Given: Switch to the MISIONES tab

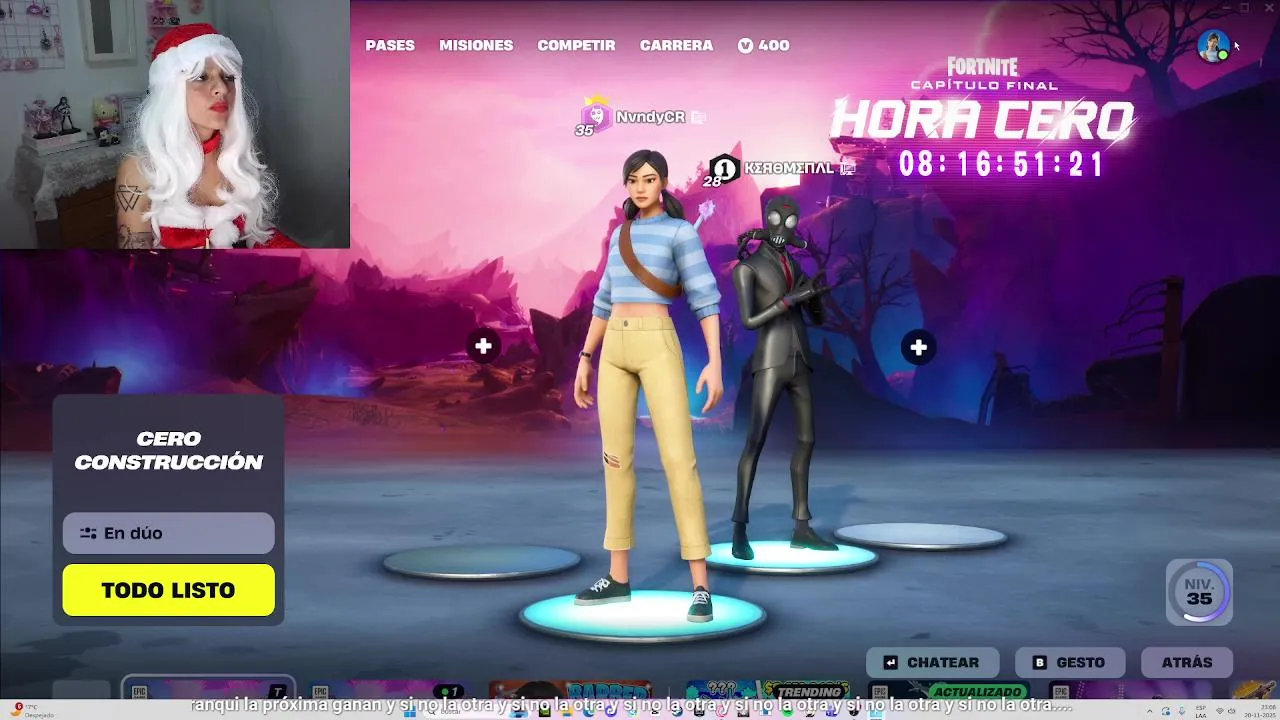Looking at the screenshot, I should tap(476, 45).
